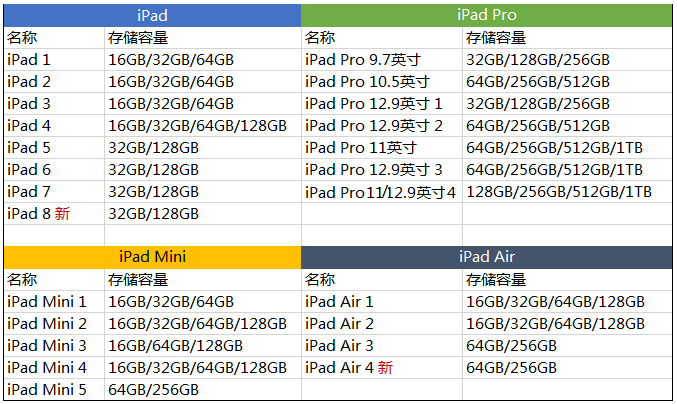Select iPad Pro 9.7英寸's 32GB/128GB/256GB cell

(567, 60)
